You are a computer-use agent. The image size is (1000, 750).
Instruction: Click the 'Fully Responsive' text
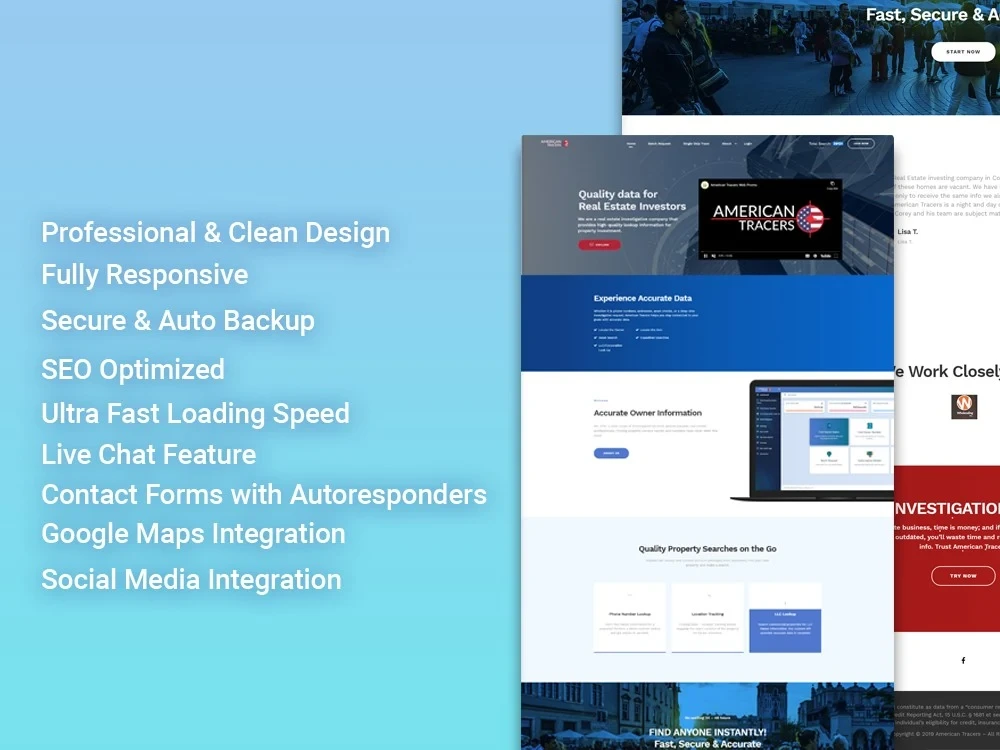[145, 275]
